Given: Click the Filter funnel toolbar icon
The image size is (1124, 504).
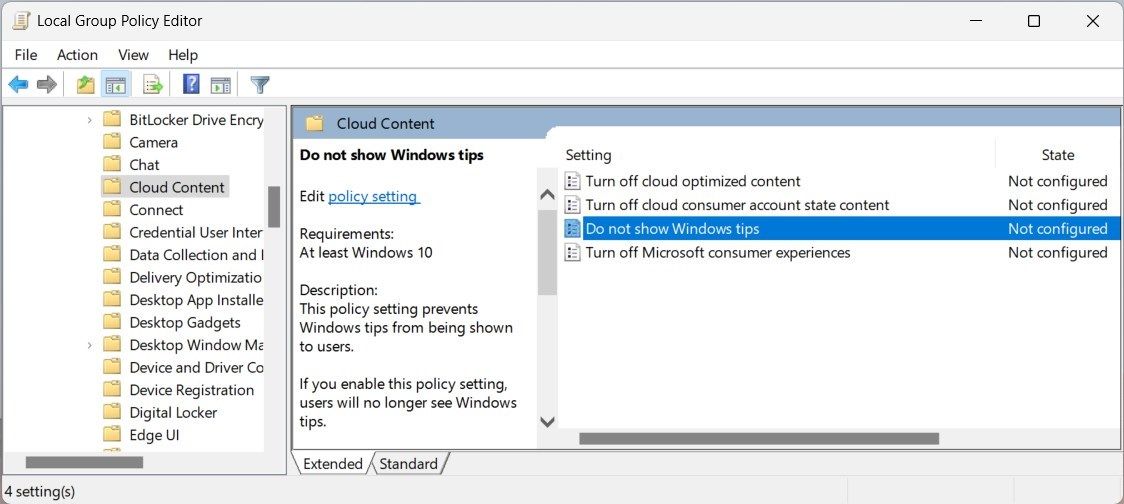Looking at the screenshot, I should click(x=260, y=85).
